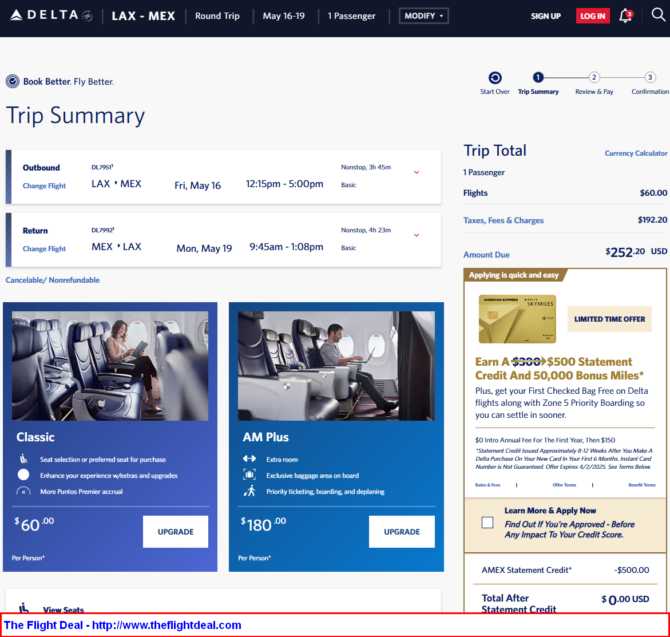Open the Currency Calculator link
Screen dimensions: 670x637
coord(636,153)
